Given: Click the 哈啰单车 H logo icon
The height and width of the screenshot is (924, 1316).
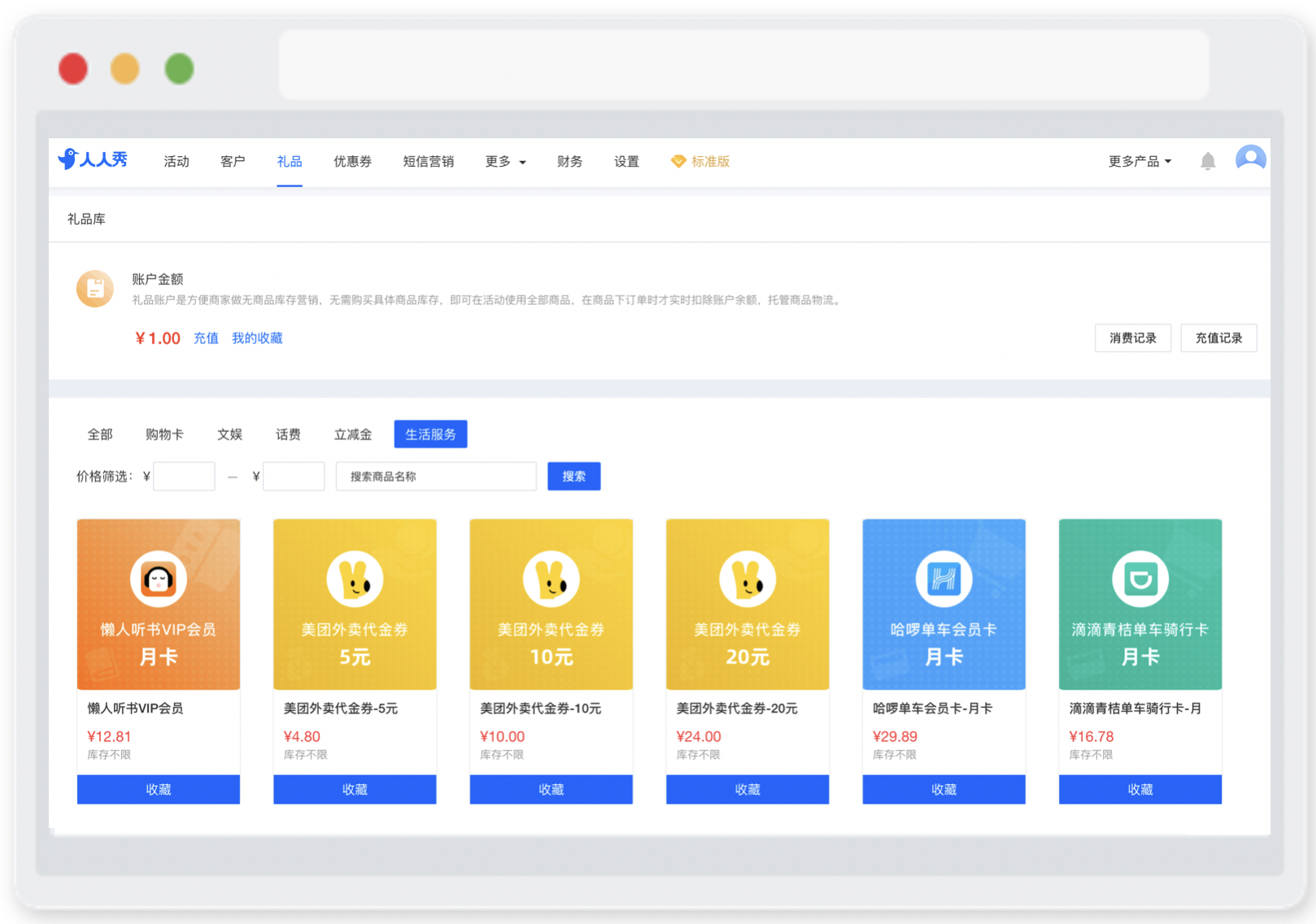Looking at the screenshot, I should (943, 579).
